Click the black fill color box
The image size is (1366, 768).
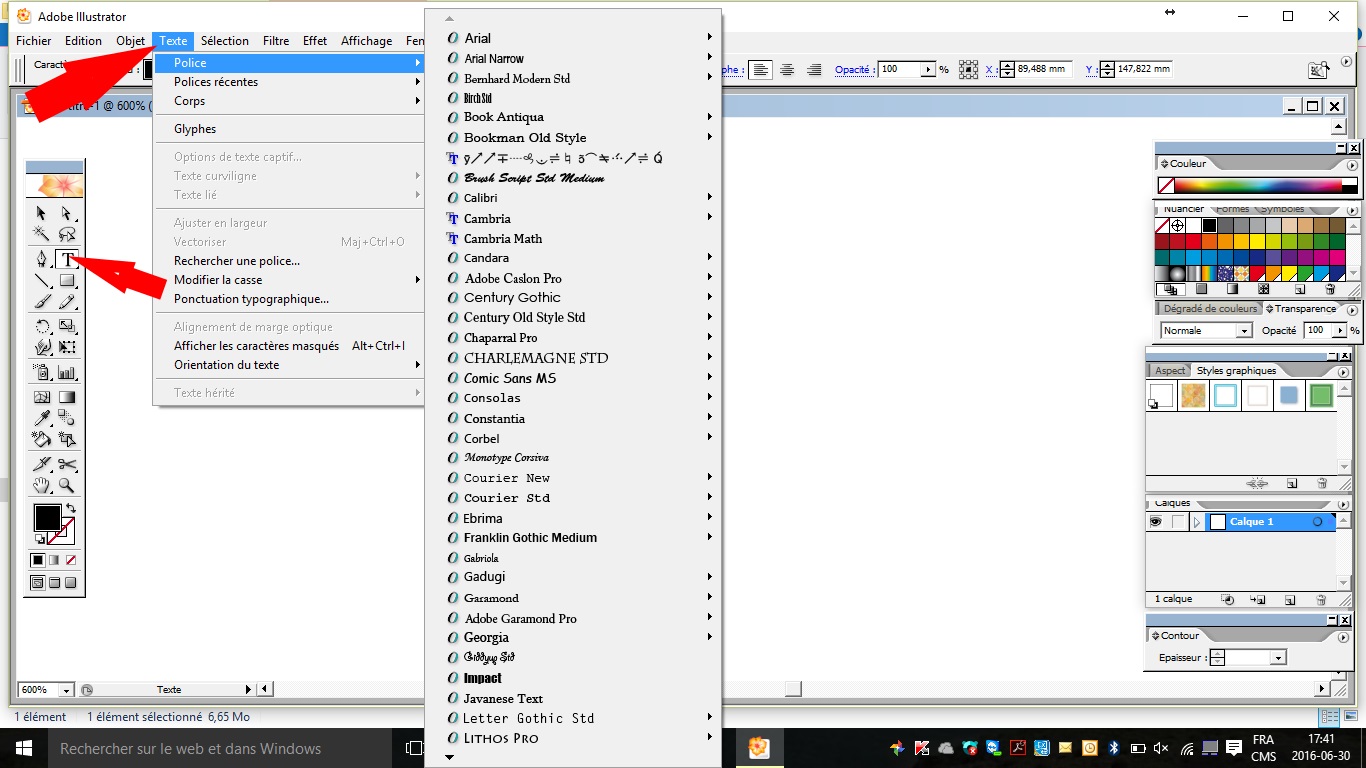46,517
